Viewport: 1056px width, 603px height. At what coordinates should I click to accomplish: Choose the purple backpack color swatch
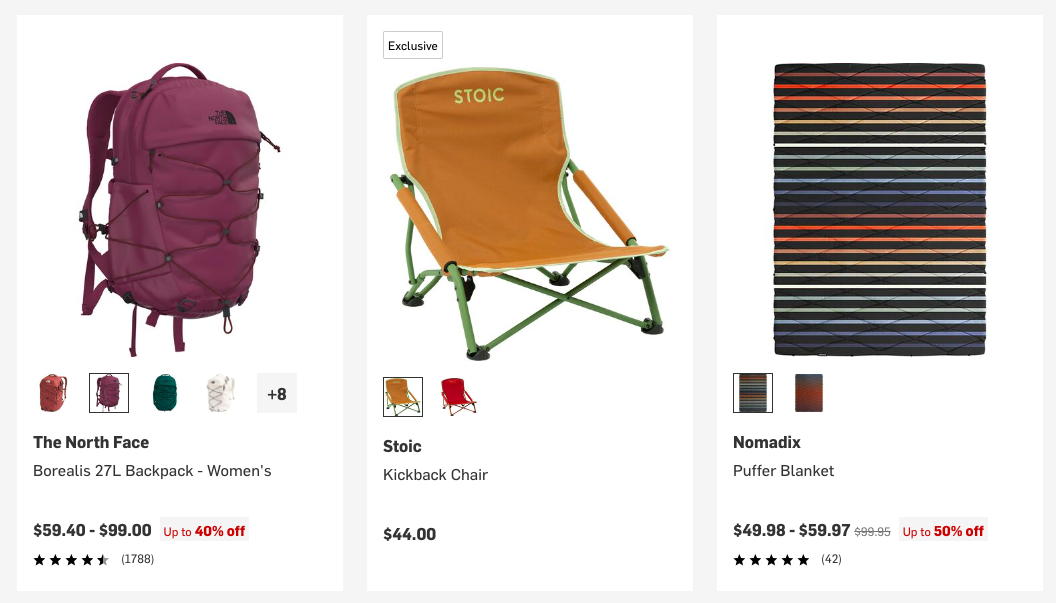pyautogui.click(x=109, y=393)
